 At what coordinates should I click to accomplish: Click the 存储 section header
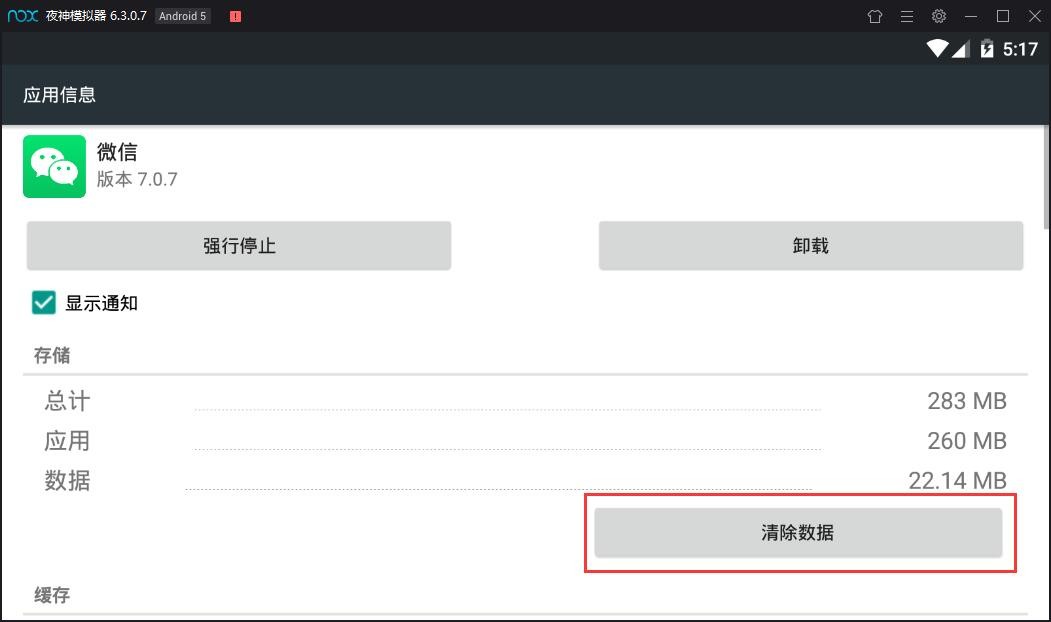[52, 355]
